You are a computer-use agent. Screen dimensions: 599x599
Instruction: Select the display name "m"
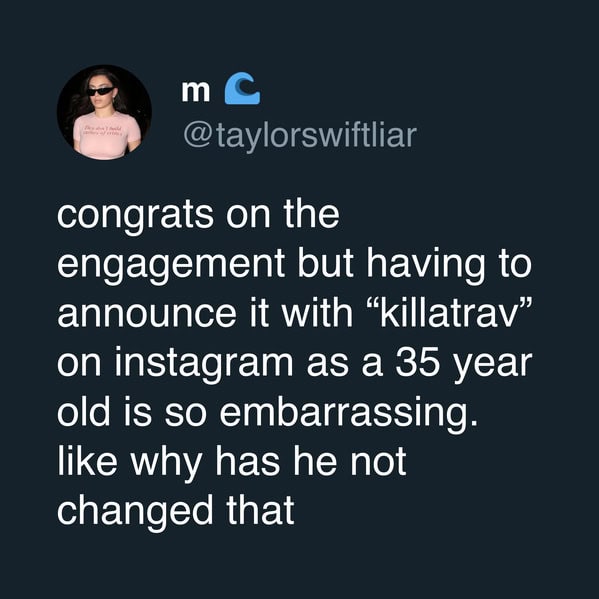[x=196, y=92]
